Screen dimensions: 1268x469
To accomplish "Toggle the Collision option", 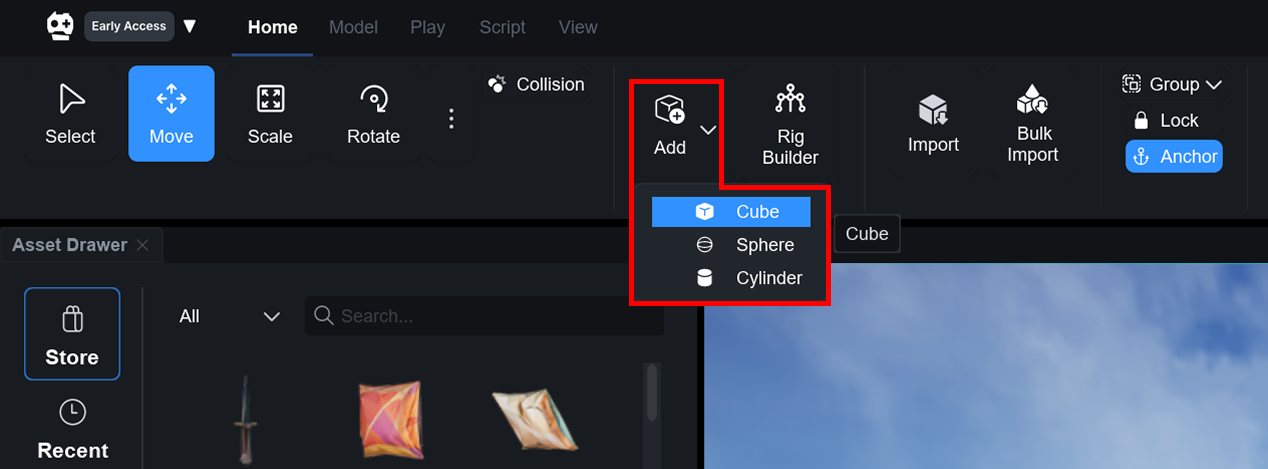I will pos(536,85).
